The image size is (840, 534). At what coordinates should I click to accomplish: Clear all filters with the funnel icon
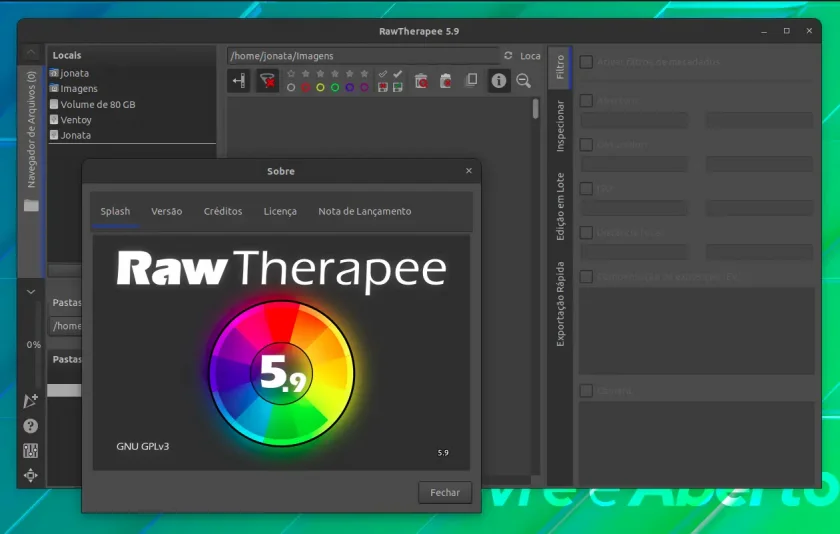point(267,81)
